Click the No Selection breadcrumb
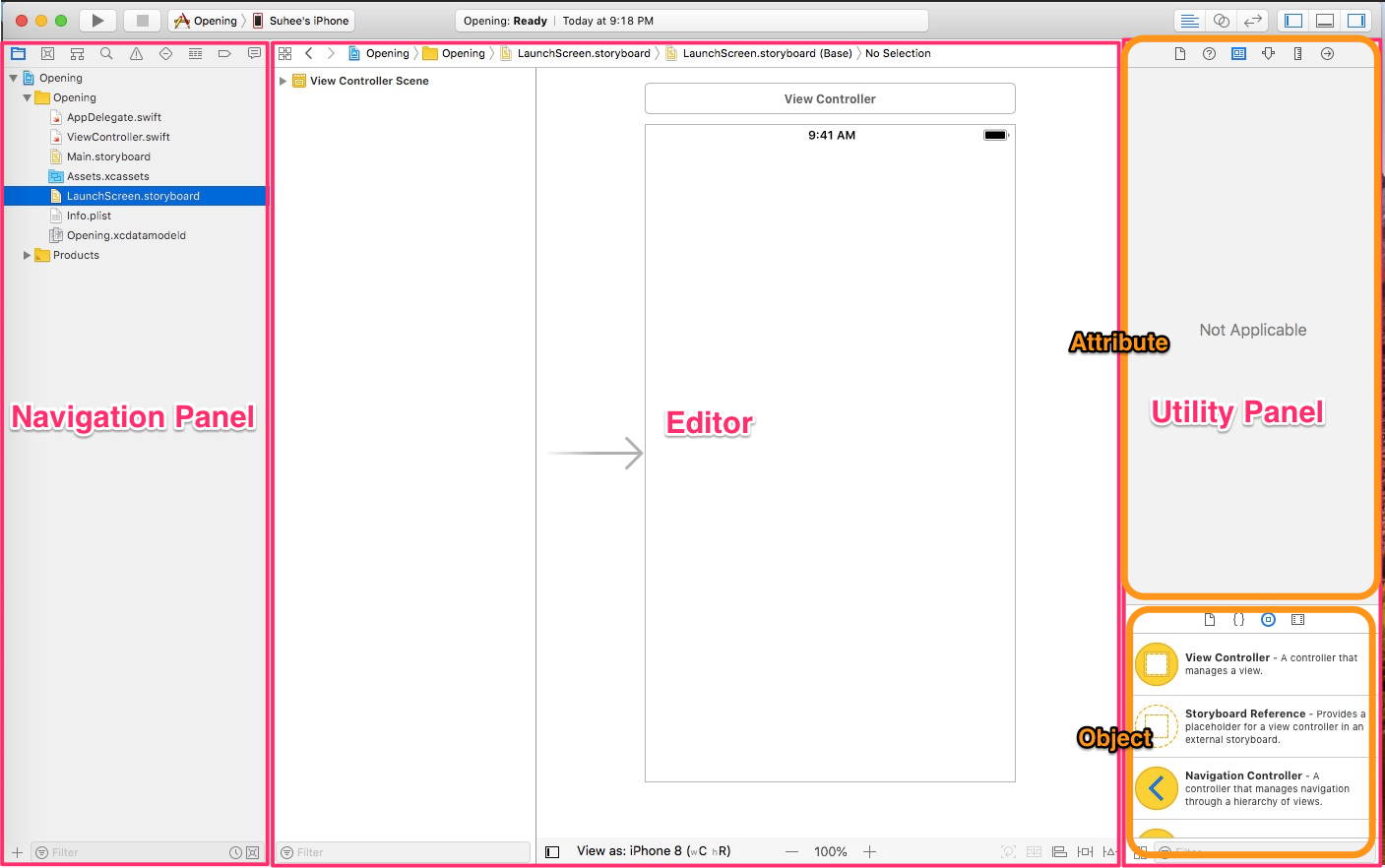 [898, 53]
